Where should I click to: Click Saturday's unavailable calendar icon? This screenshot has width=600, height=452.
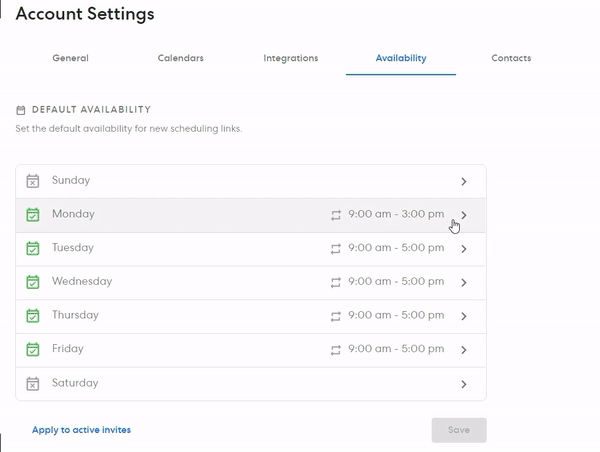pos(33,383)
